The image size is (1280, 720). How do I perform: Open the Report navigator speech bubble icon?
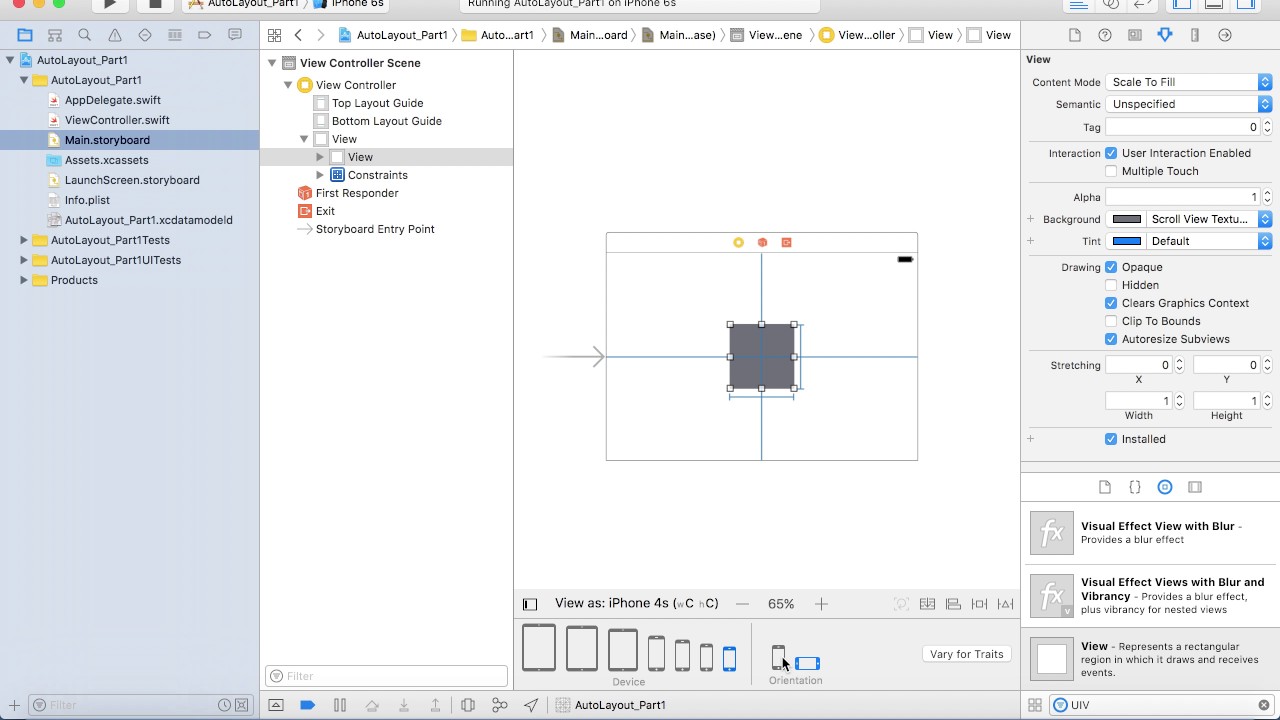tap(235, 35)
